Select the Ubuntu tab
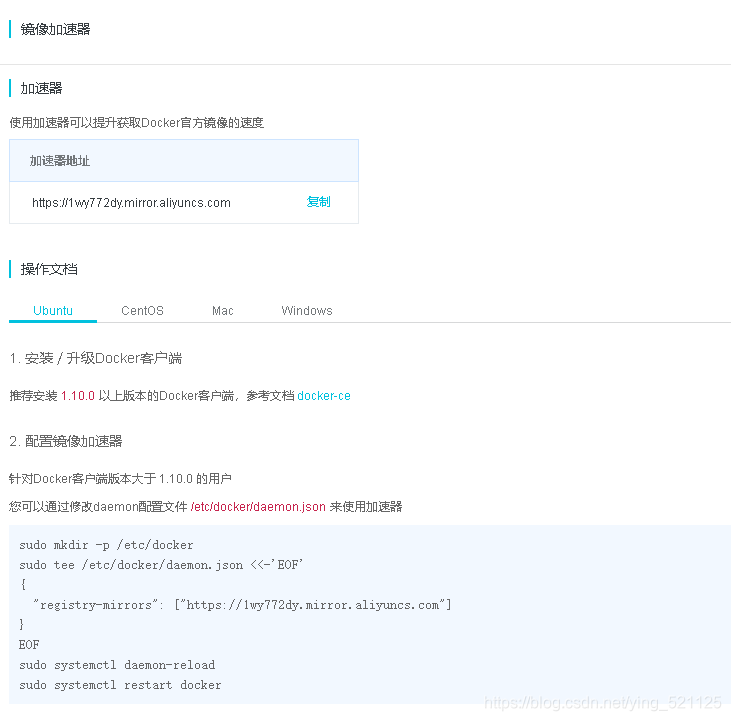 (x=53, y=311)
